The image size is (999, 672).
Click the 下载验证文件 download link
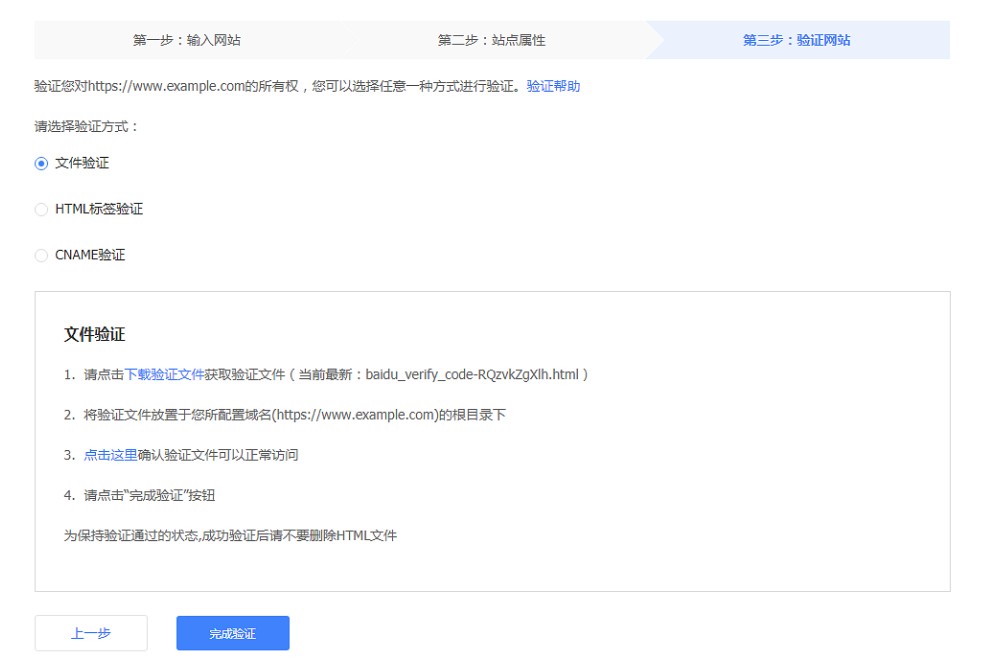click(x=164, y=375)
